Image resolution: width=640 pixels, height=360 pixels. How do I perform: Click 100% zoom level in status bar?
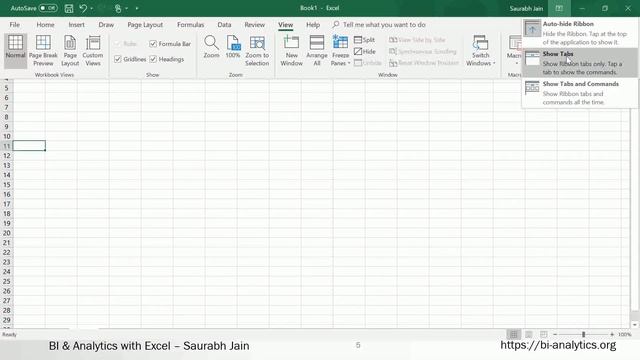(x=624, y=334)
